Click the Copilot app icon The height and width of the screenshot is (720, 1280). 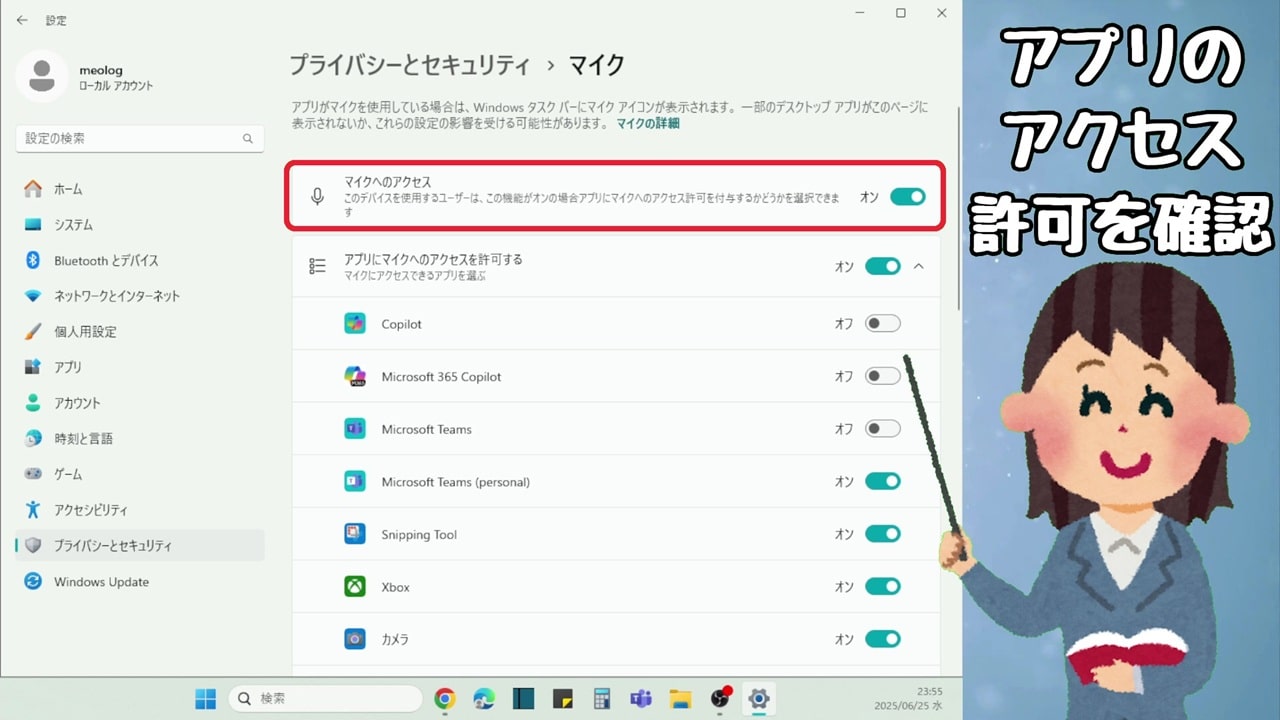(x=355, y=324)
